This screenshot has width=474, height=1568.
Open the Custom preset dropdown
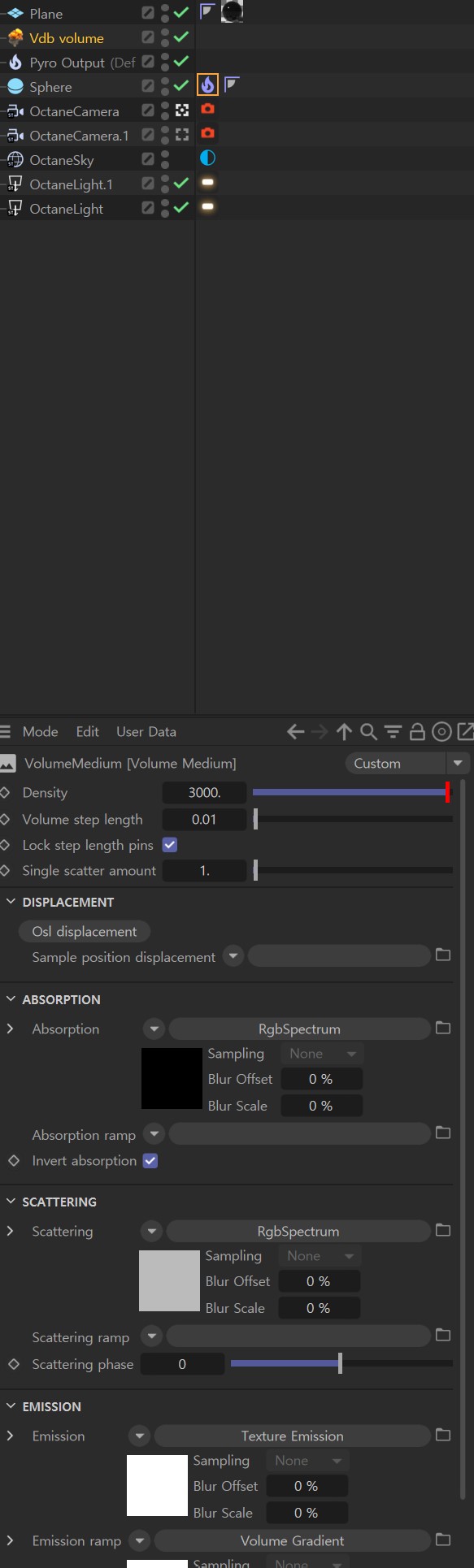(x=407, y=763)
